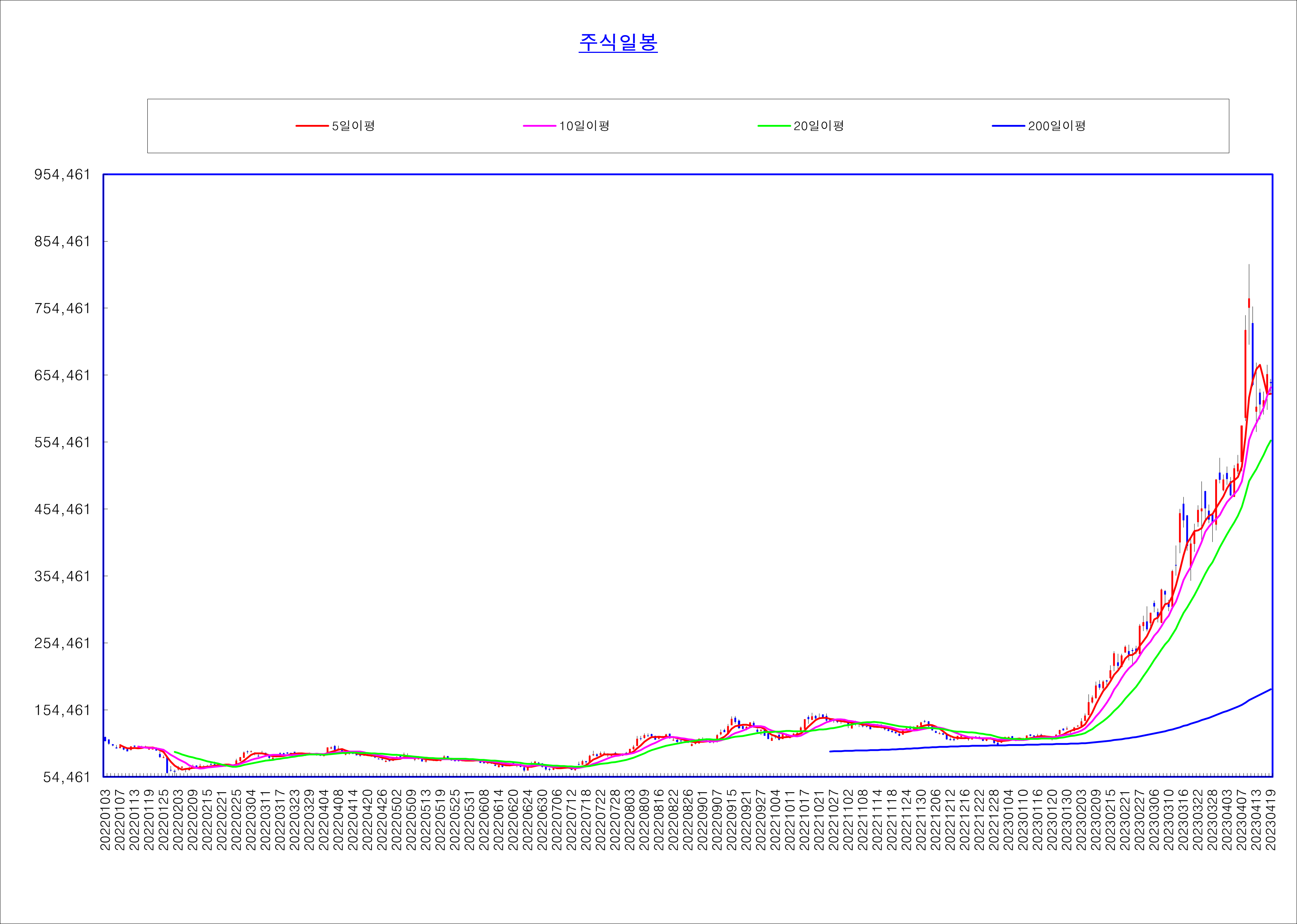Screen dimensions: 1297x924
Task: Click the end of the green 20-day line
Action: click(1271, 440)
